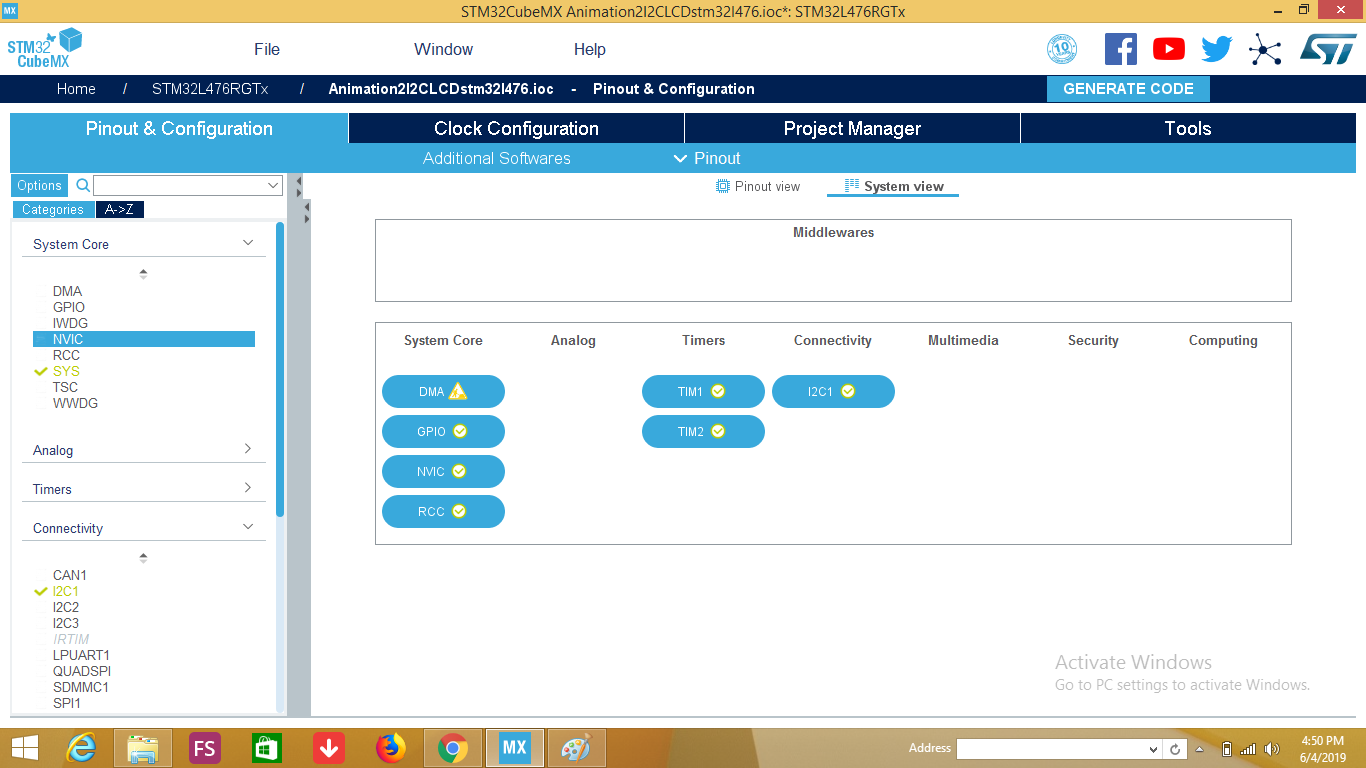This screenshot has width=1366, height=768.
Task: Open the GPIO configuration button
Action: (x=443, y=432)
